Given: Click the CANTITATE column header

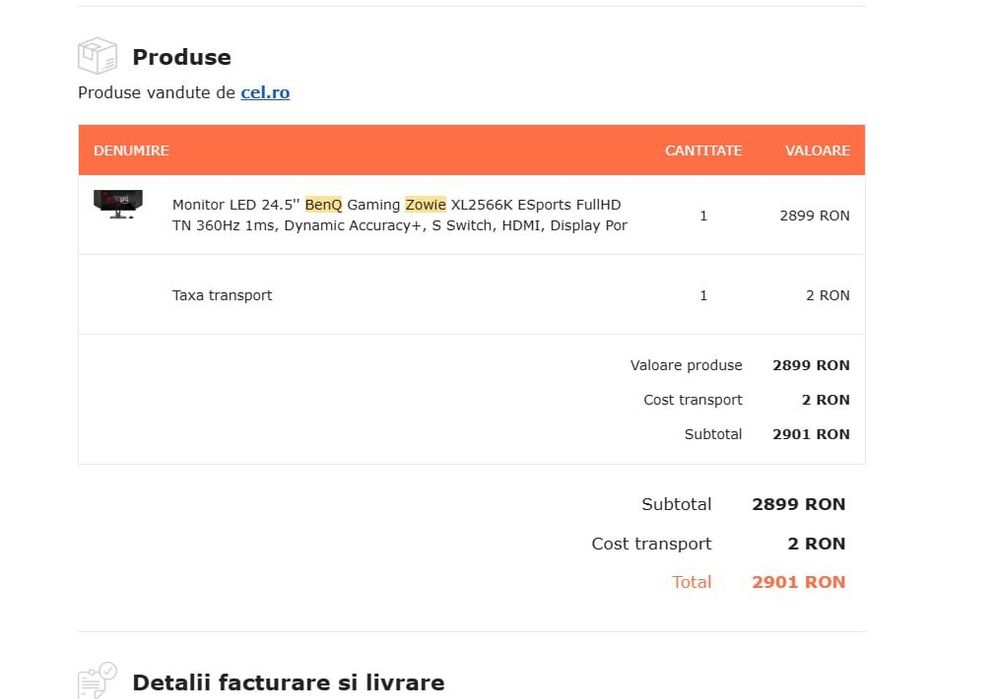Looking at the screenshot, I should [x=703, y=151].
